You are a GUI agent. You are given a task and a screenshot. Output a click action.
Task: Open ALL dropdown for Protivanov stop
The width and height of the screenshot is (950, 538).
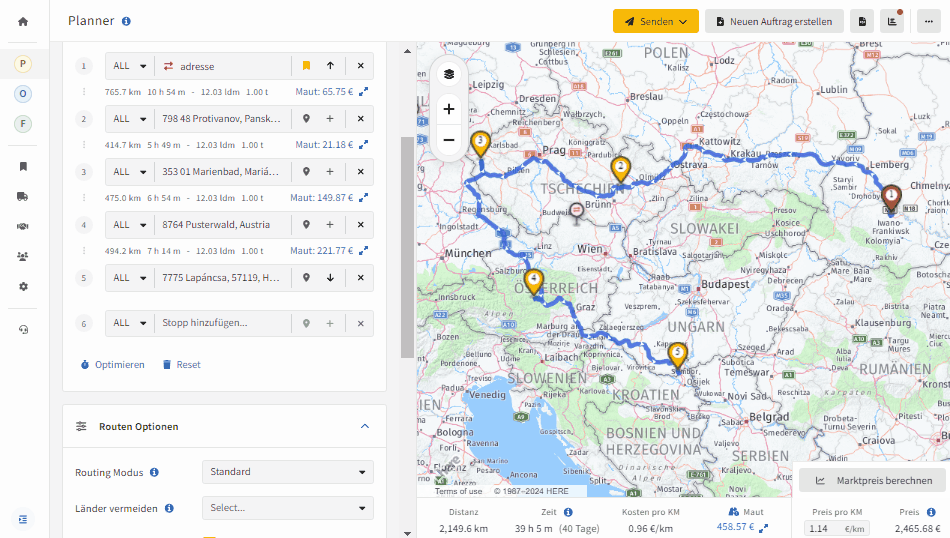tap(130, 119)
